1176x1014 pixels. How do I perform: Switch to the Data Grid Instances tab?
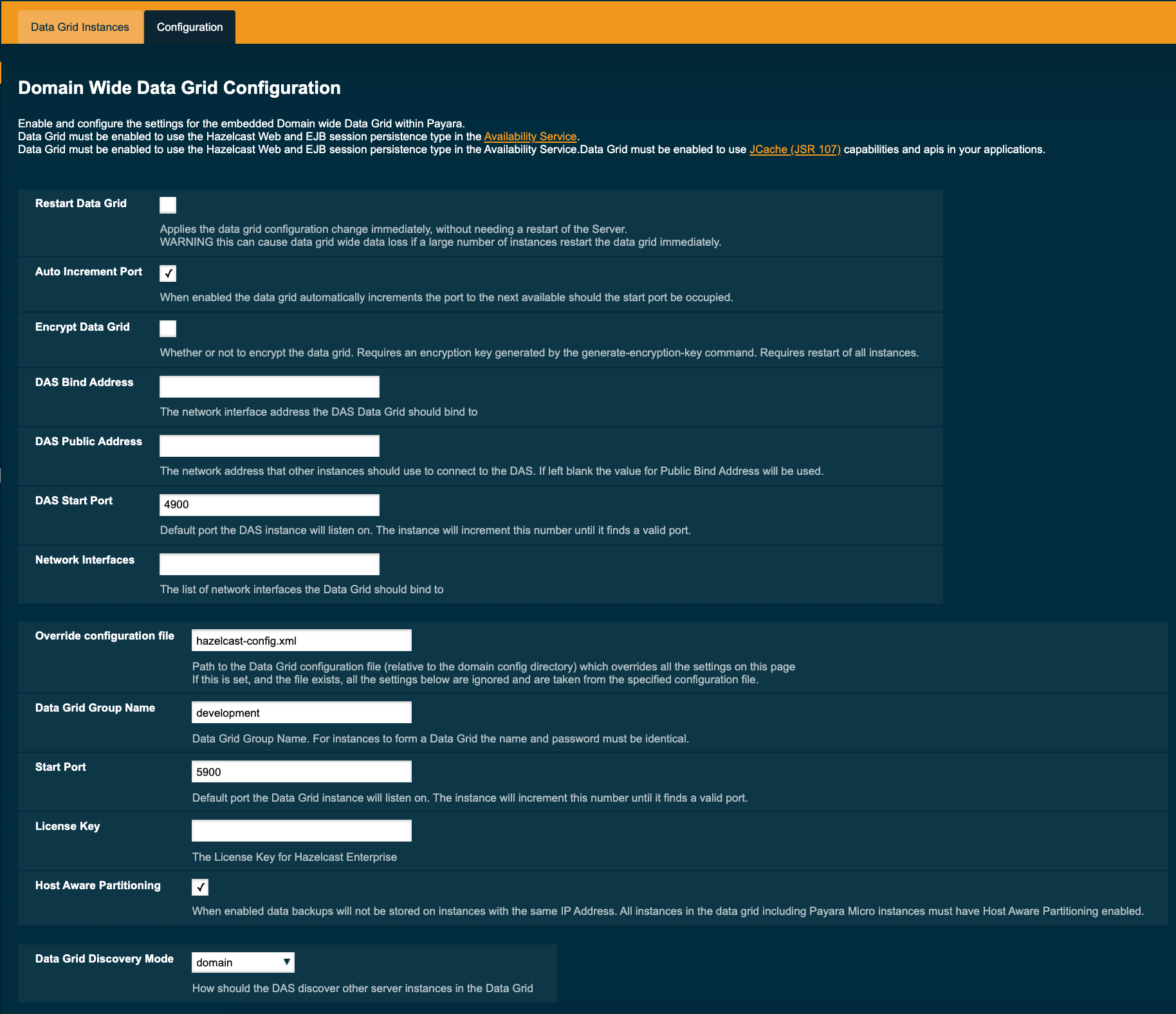(x=79, y=26)
